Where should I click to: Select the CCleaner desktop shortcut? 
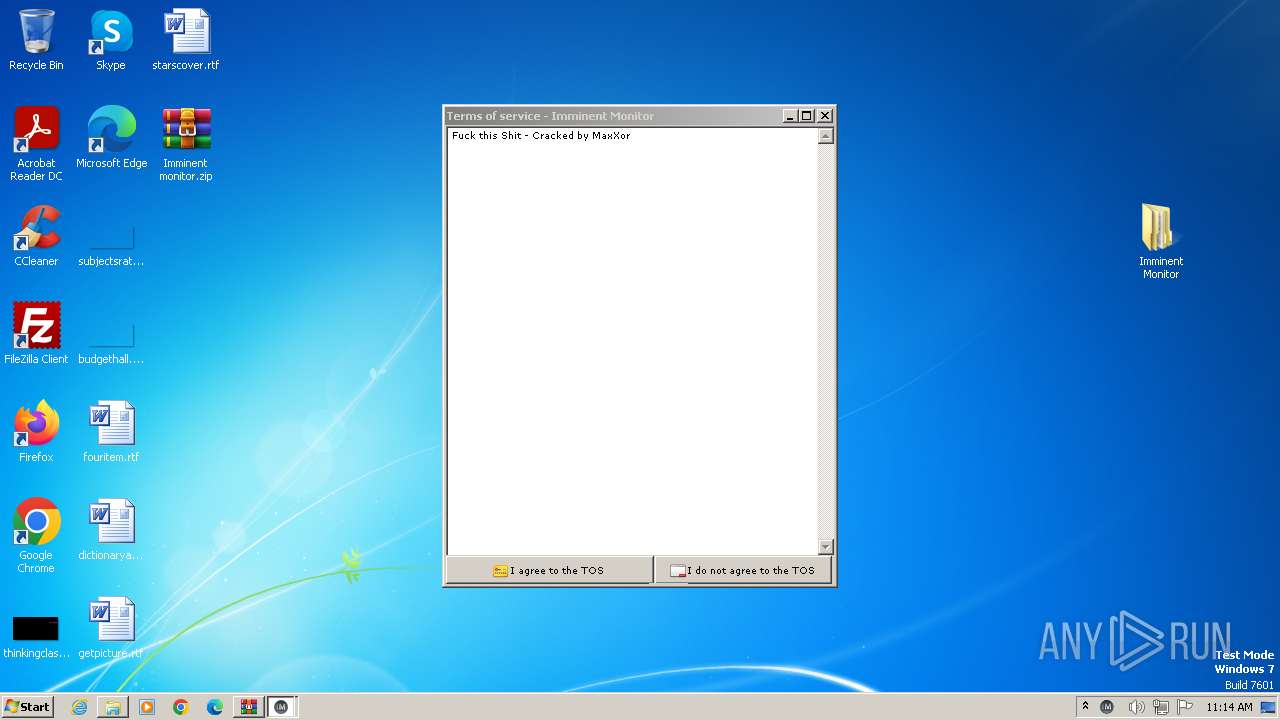[36, 236]
